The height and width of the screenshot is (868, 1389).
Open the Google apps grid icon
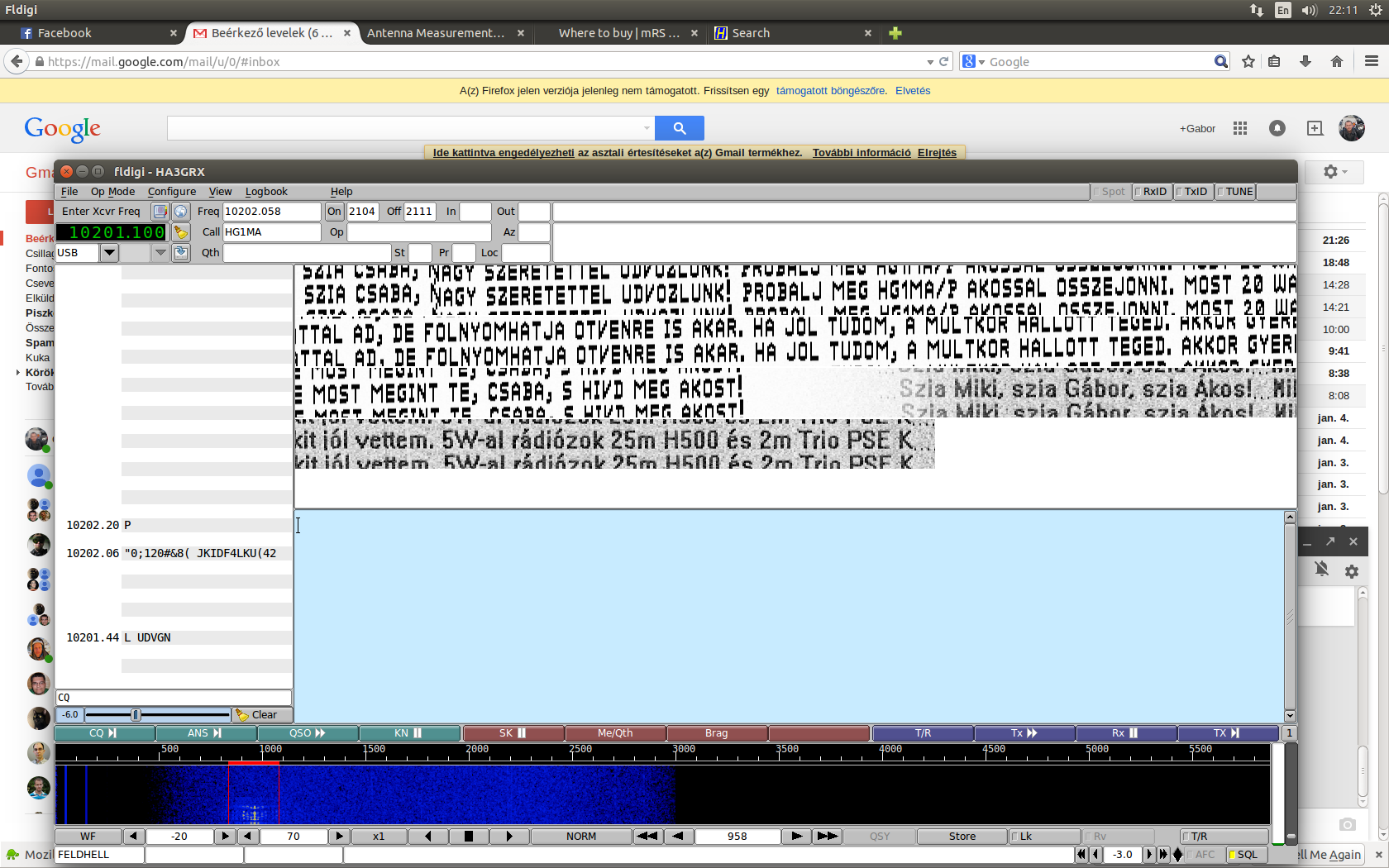pyautogui.click(x=1239, y=128)
